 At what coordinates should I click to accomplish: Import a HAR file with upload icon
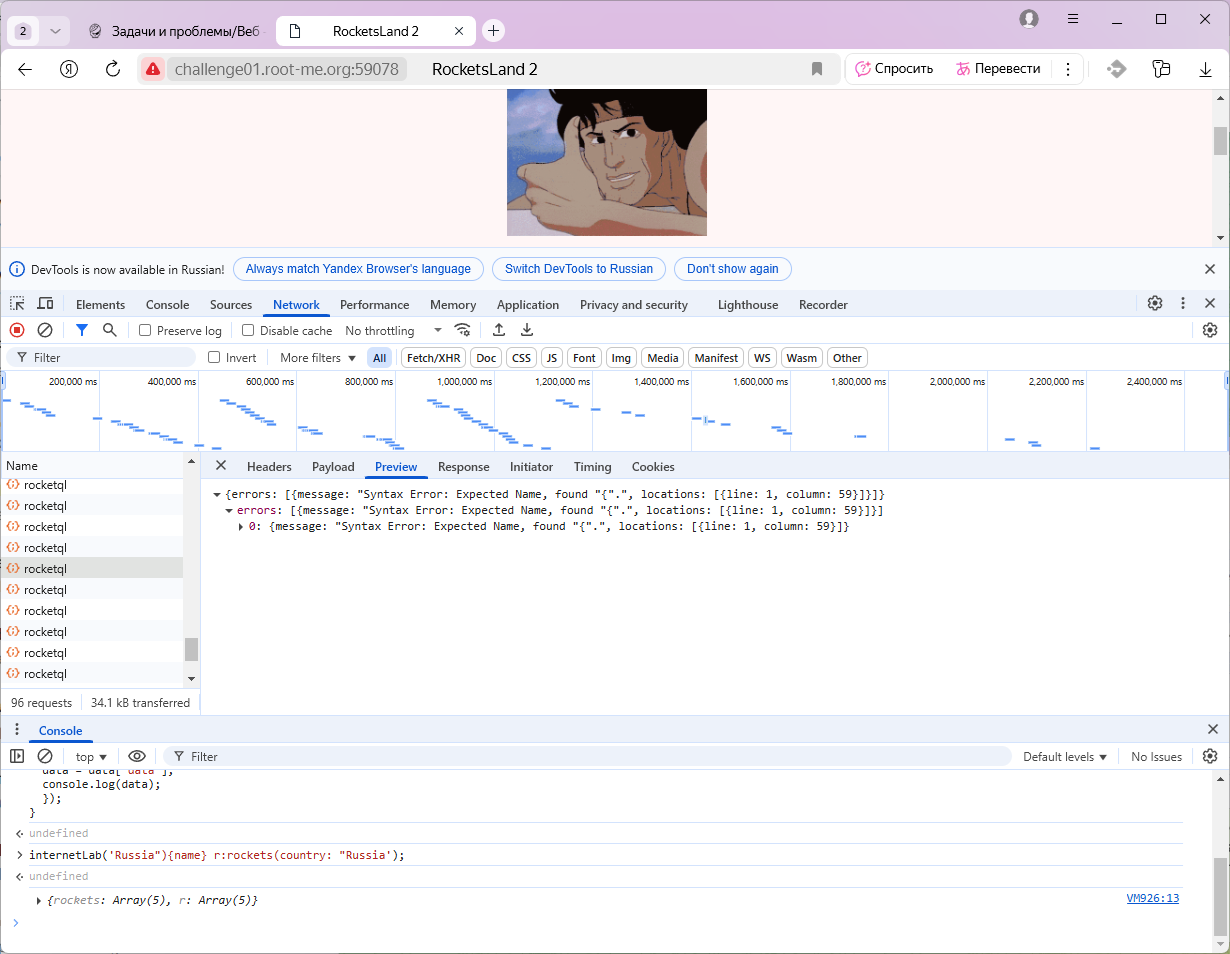point(499,330)
